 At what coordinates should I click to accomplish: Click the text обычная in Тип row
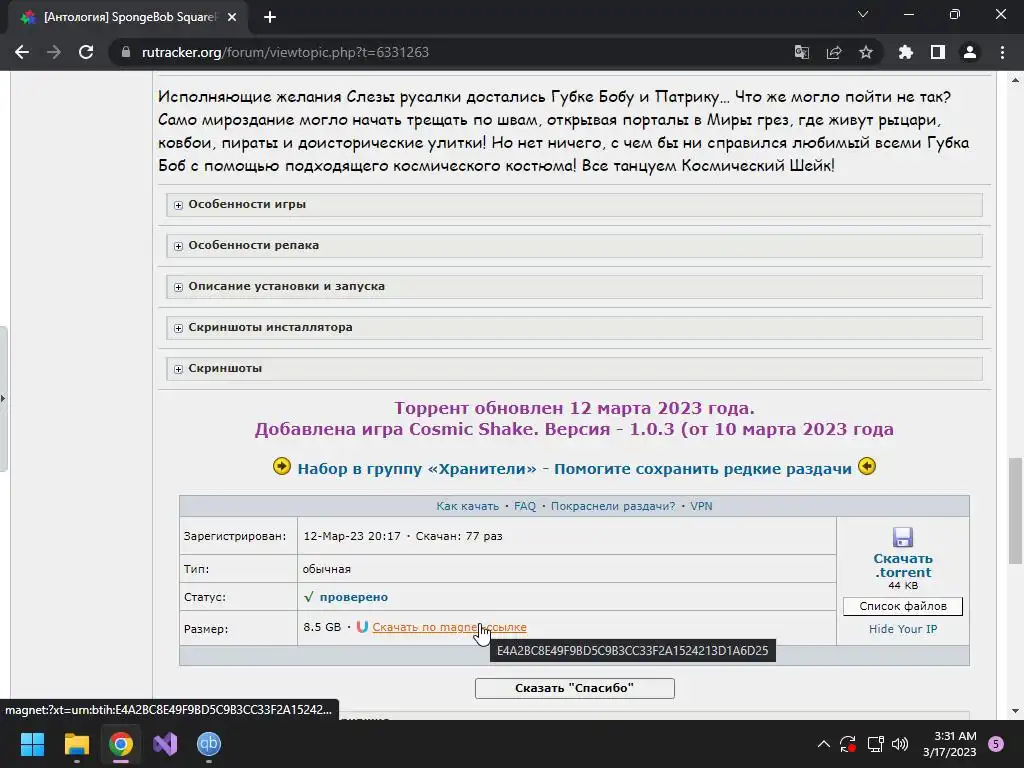point(327,569)
